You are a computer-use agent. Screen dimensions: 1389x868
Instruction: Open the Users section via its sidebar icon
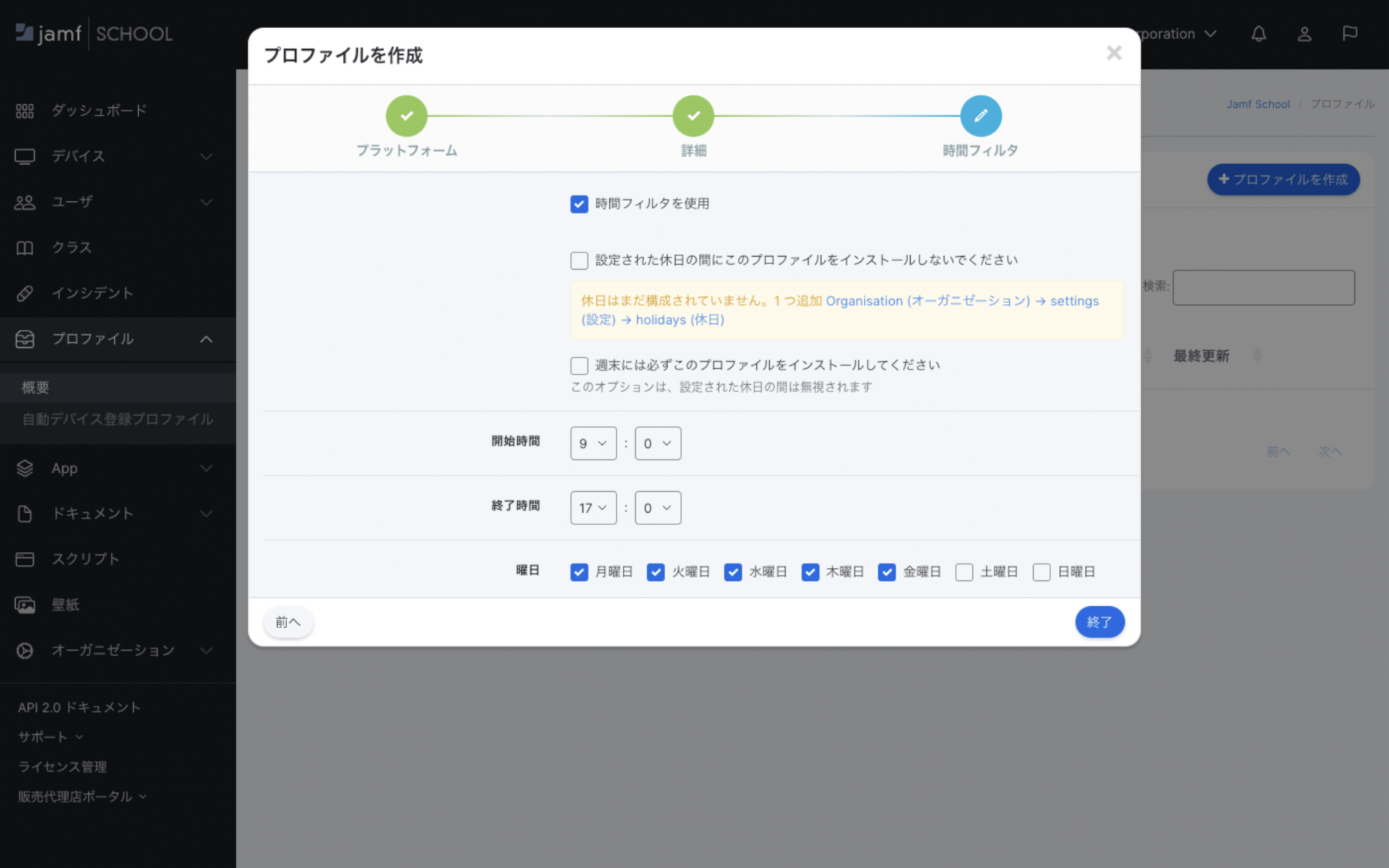point(25,203)
